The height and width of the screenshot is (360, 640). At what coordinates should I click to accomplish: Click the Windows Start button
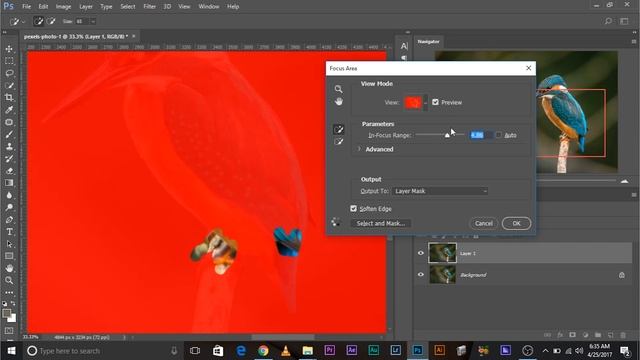11,351
